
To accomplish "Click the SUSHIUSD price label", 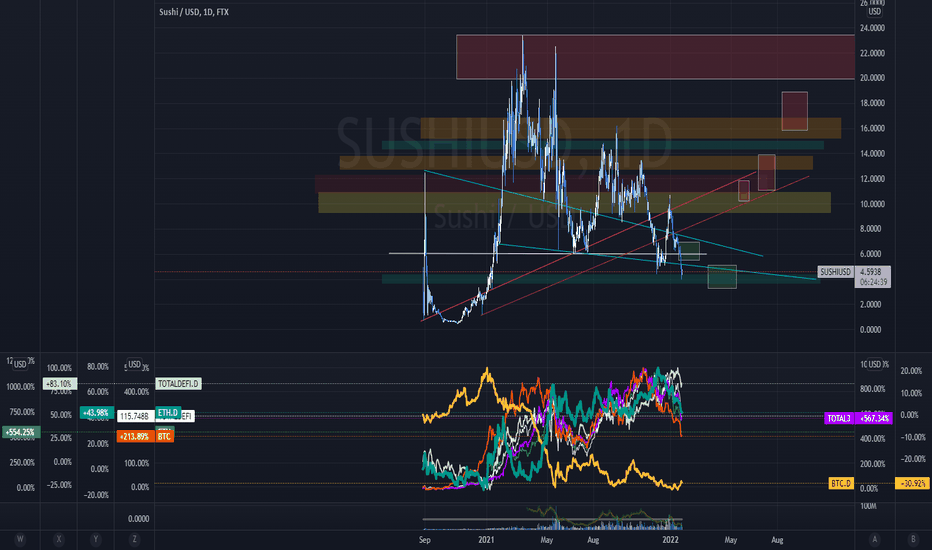I will pos(835,272).
